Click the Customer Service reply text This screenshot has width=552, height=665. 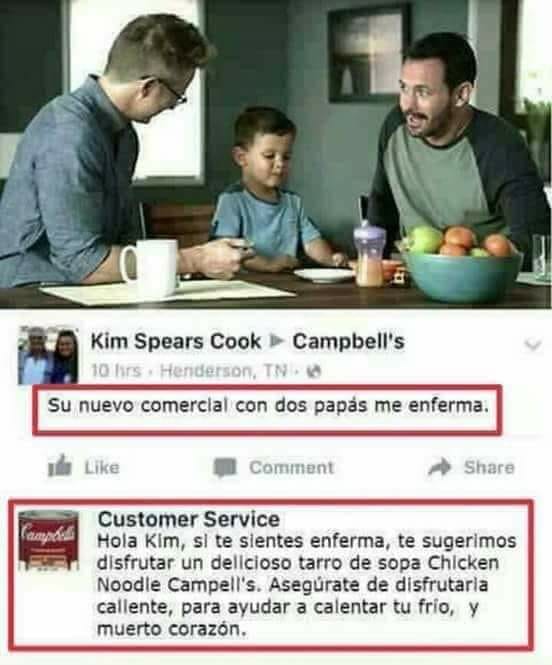(306, 585)
